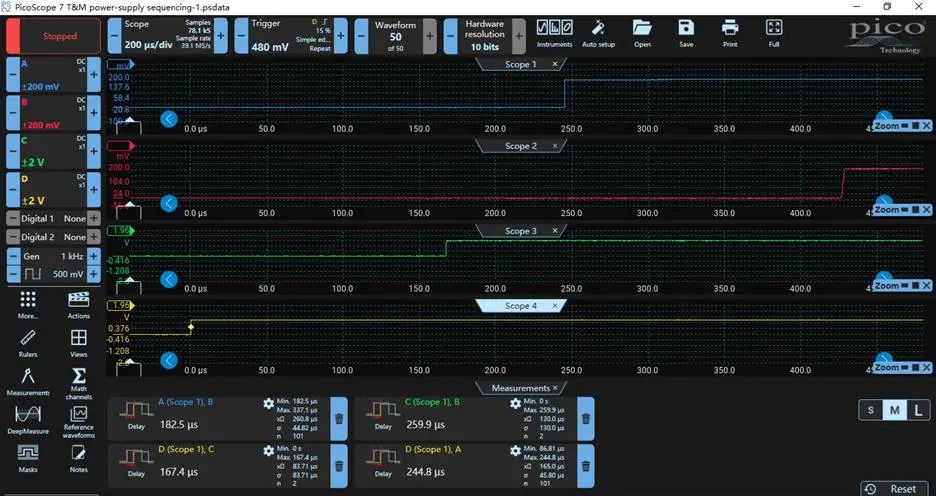
Task: Open the Actions panel
Action: pos(78,305)
